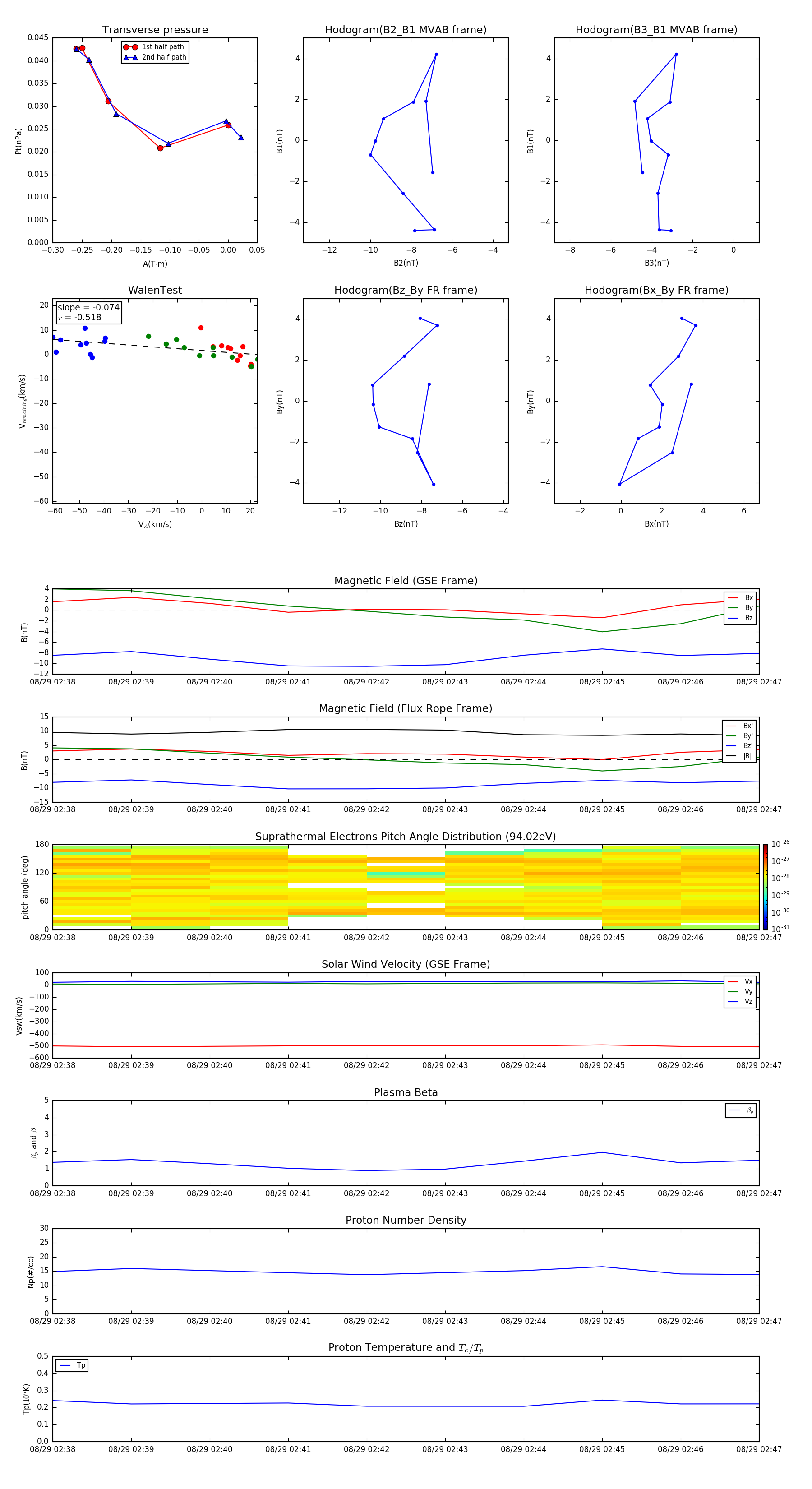
Task: Click the red Vx line in velocity plot
Action: point(406,1045)
